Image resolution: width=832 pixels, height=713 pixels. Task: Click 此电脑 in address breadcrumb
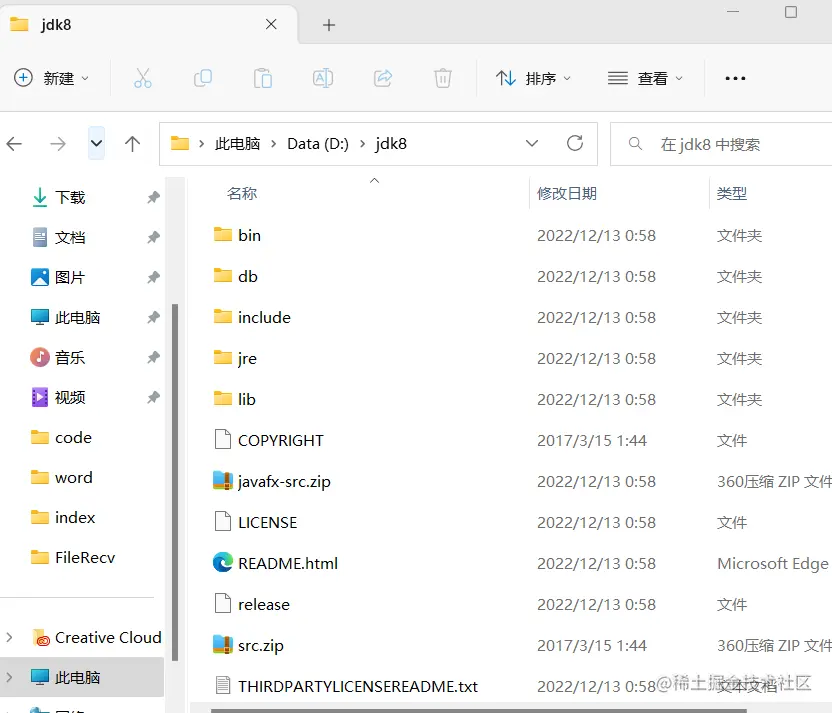[237, 144]
